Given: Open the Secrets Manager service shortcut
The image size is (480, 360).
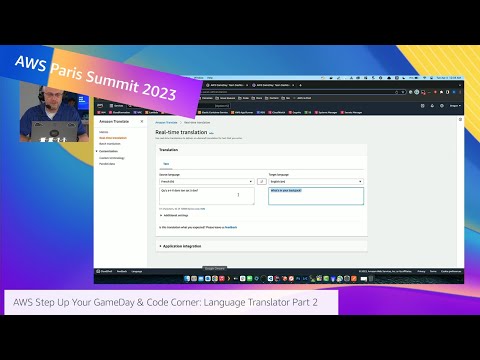Looking at the screenshot, I should pyautogui.click(x=351, y=112).
